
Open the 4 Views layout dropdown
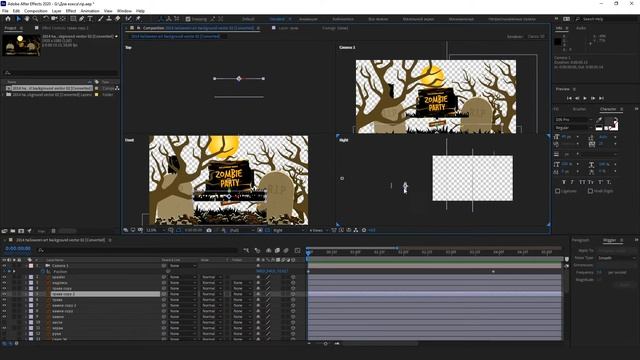pos(318,230)
